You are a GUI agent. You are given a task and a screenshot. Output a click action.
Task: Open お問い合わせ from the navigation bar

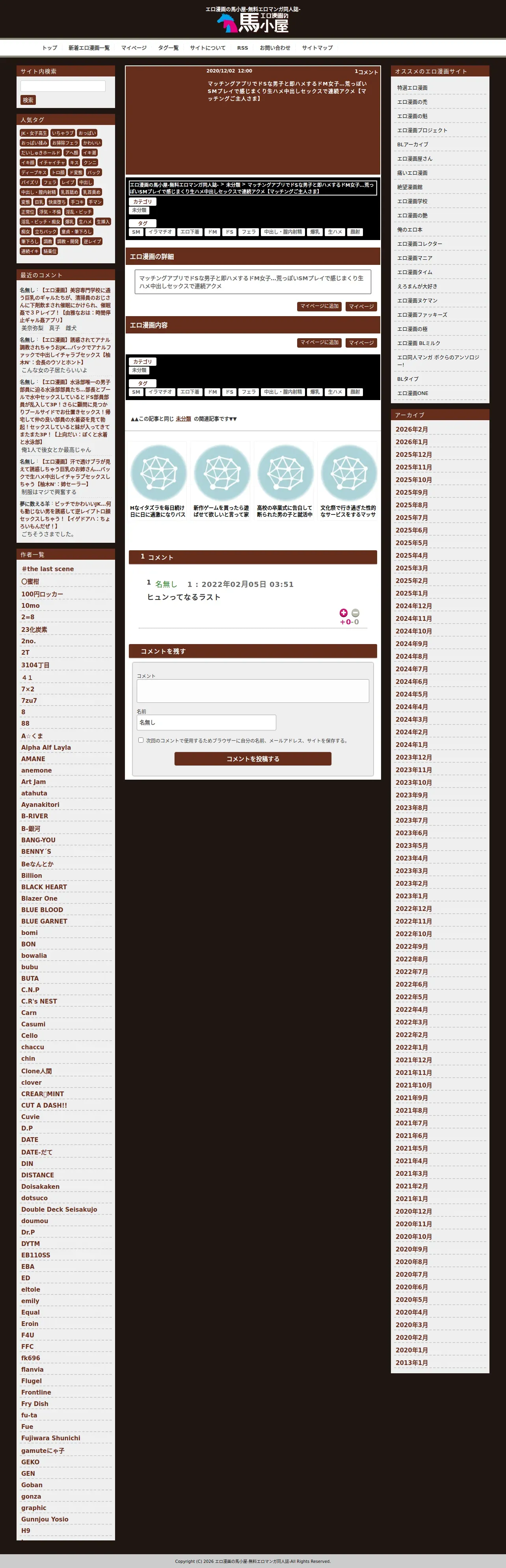[275, 47]
